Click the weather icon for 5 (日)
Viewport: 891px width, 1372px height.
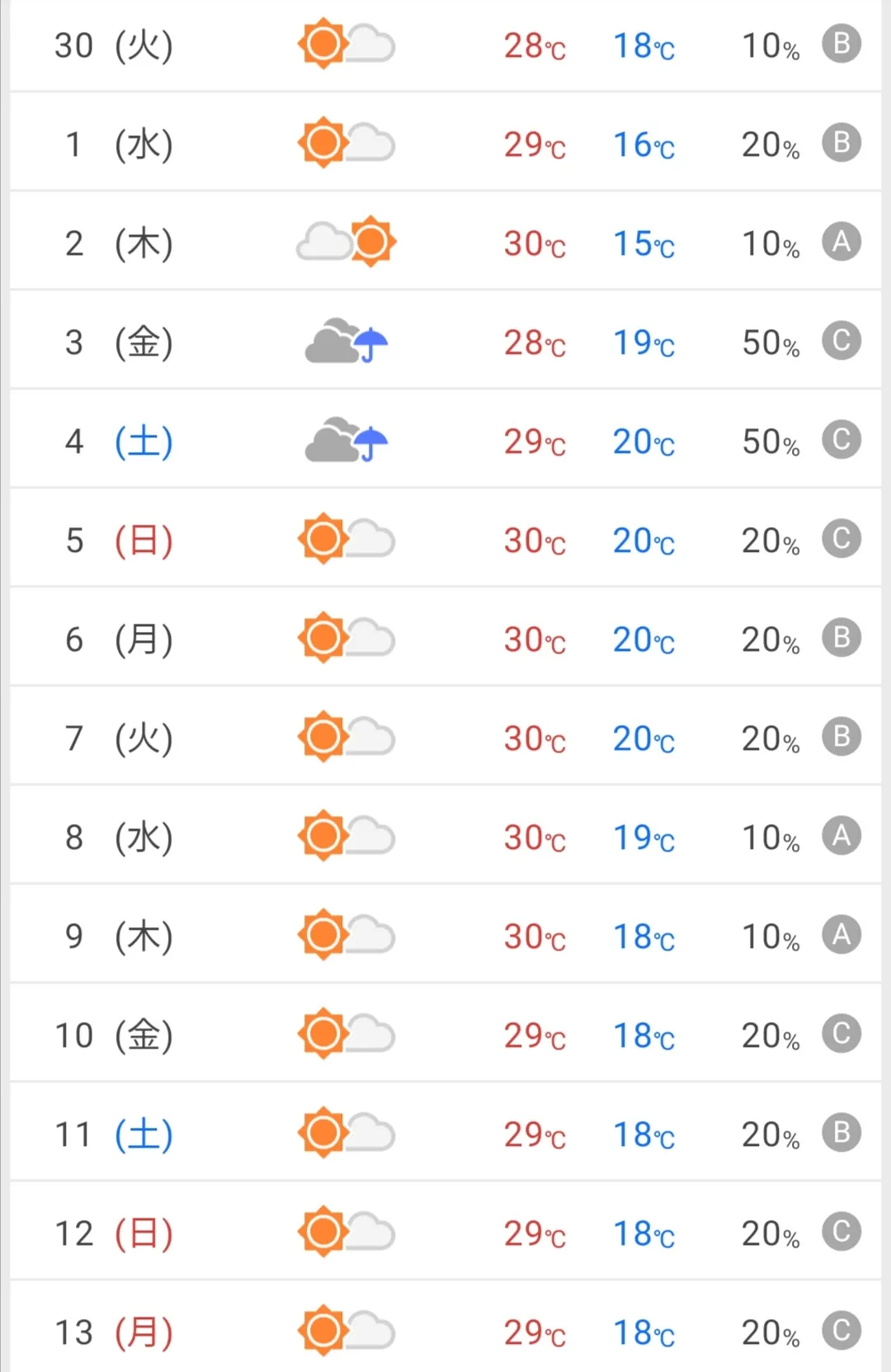pos(346,539)
